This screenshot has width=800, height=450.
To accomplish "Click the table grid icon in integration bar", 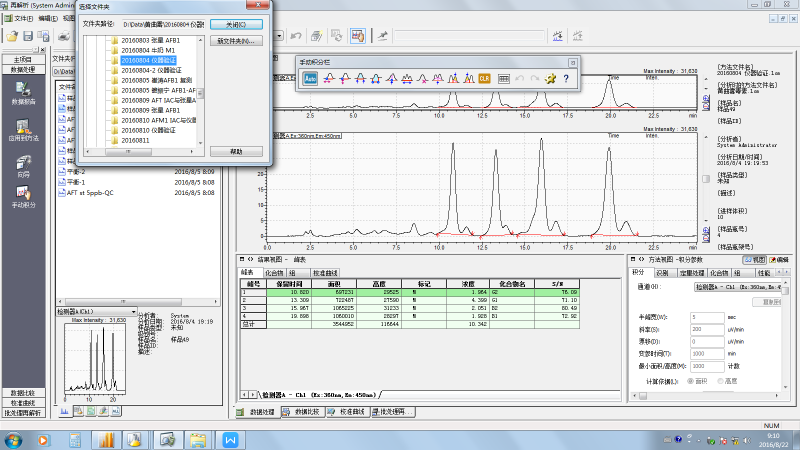I will point(504,78).
